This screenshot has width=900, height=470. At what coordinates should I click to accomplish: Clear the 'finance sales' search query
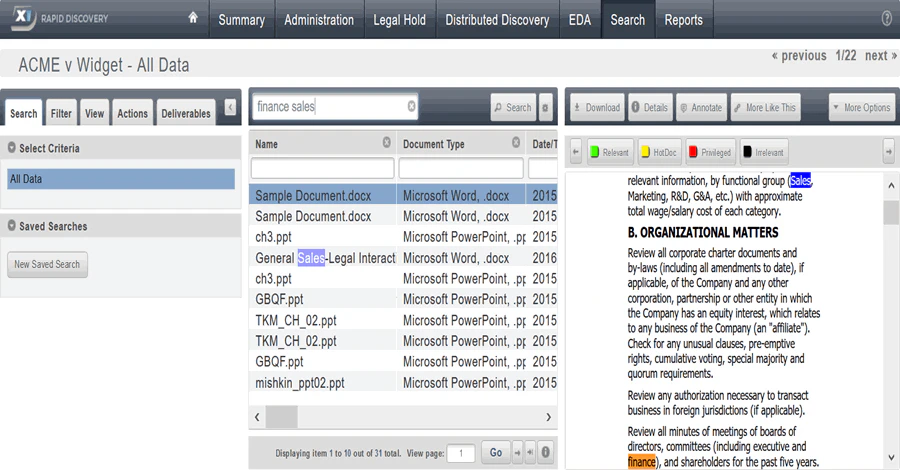click(x=412, y=106)
